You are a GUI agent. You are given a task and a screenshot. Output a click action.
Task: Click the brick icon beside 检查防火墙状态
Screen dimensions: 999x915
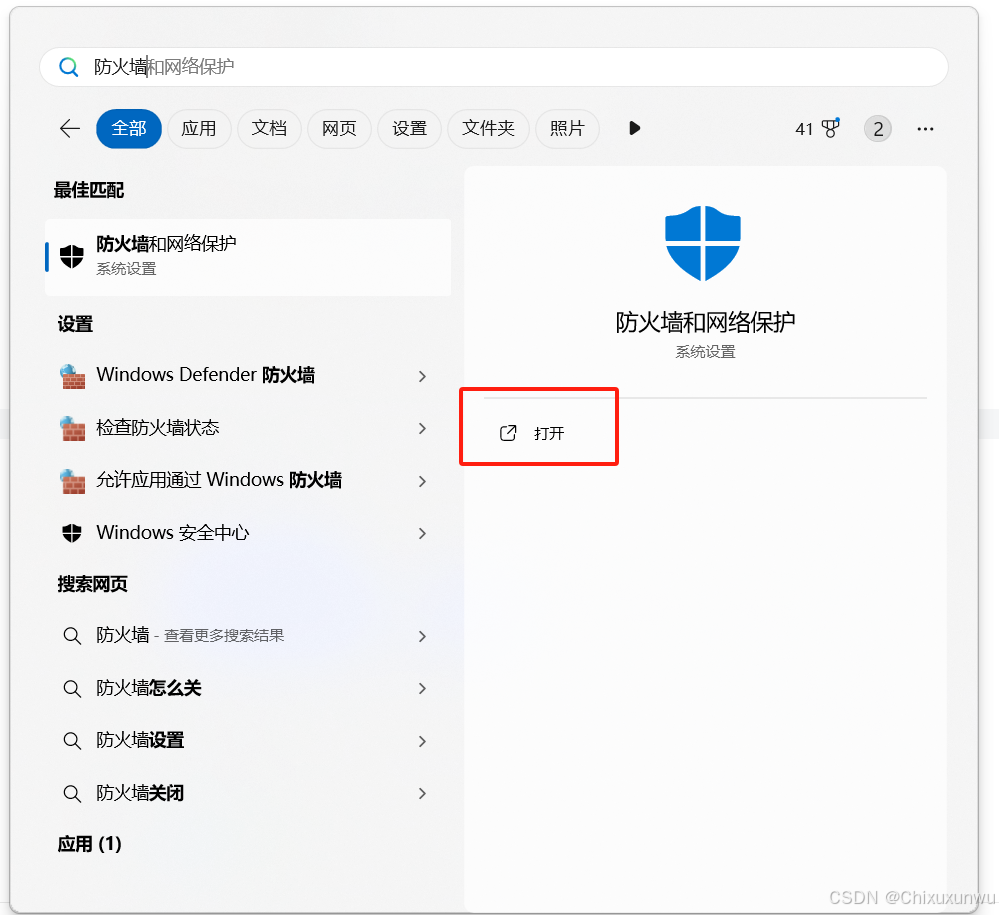73,429
